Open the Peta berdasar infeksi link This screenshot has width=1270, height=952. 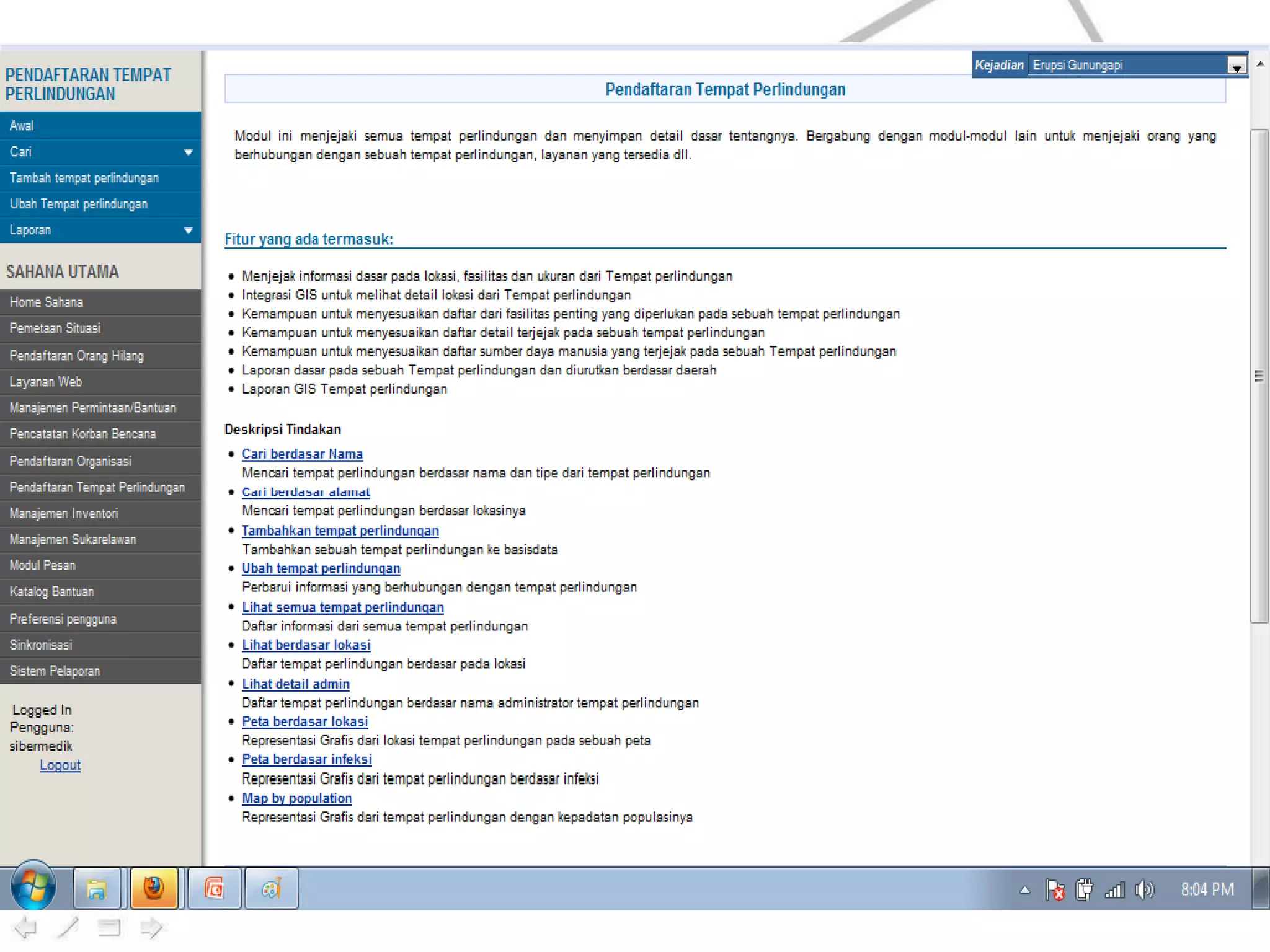coord(306,759)
